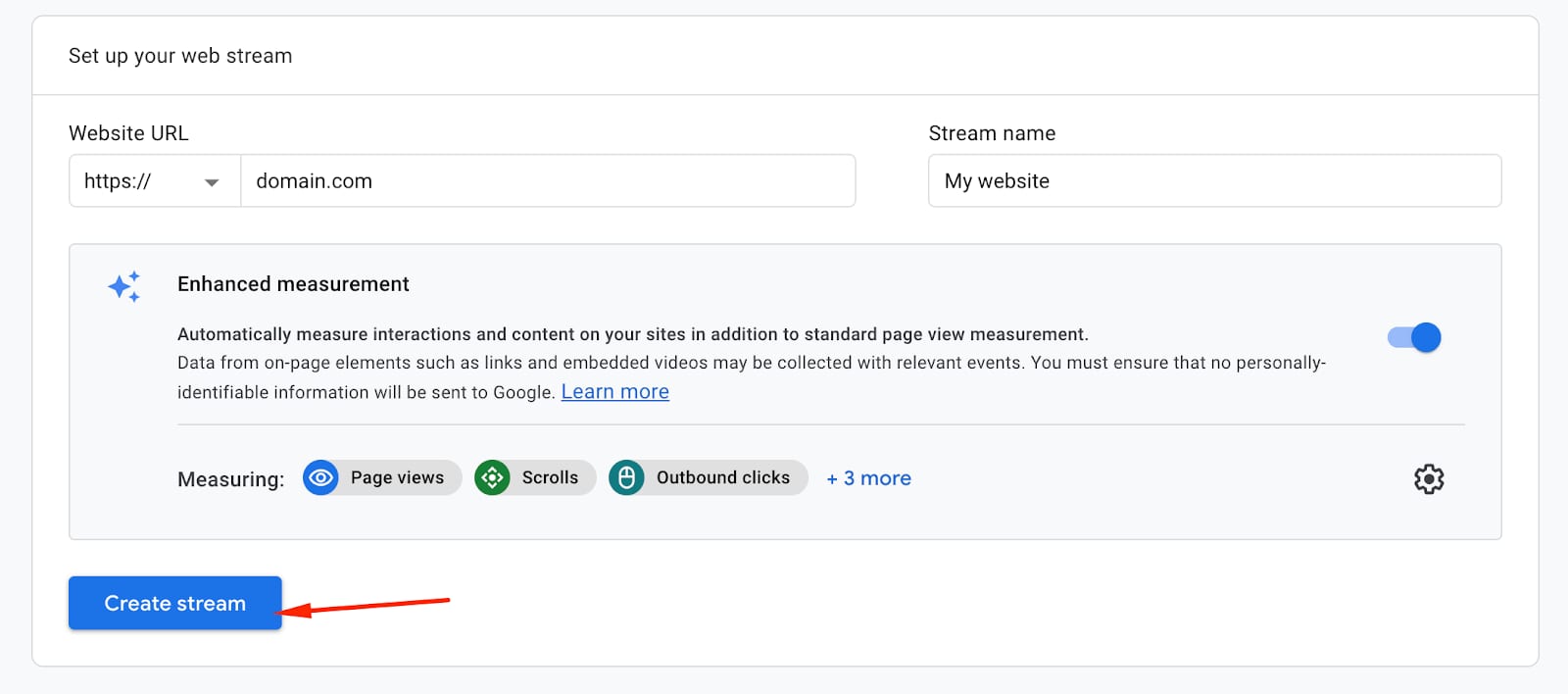Click the green Scrolls icon
This screenshot has height=694, width=1568.
[x=492, y=478]
